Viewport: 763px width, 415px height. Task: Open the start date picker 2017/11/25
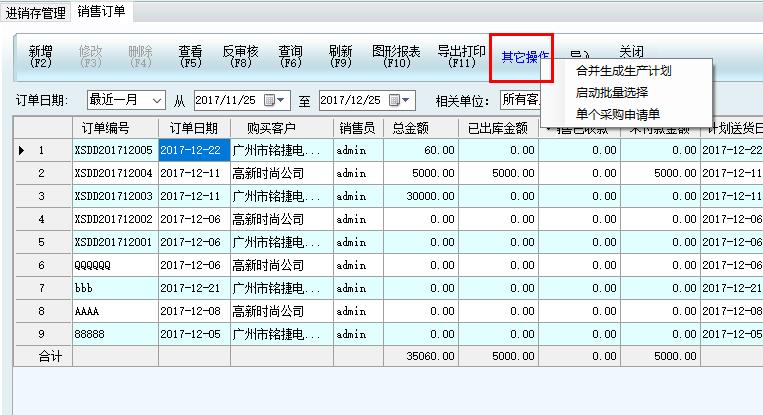pos(281,100)
